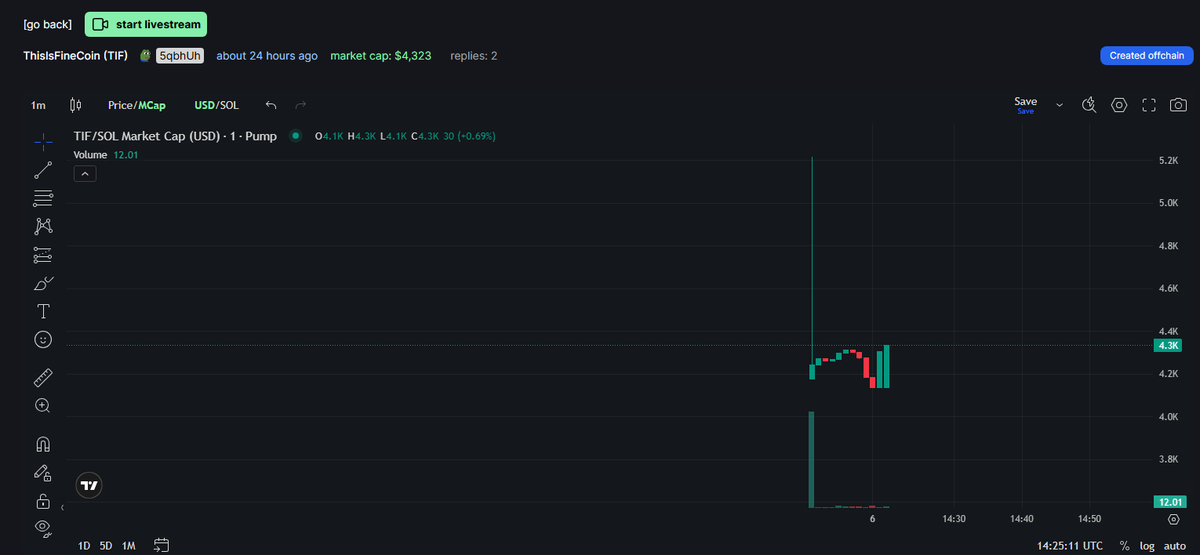The height and width of the screenshot is (555, 1200).
Task: Click the 4.3K current price label
Action: click(x=1168, y=345)
